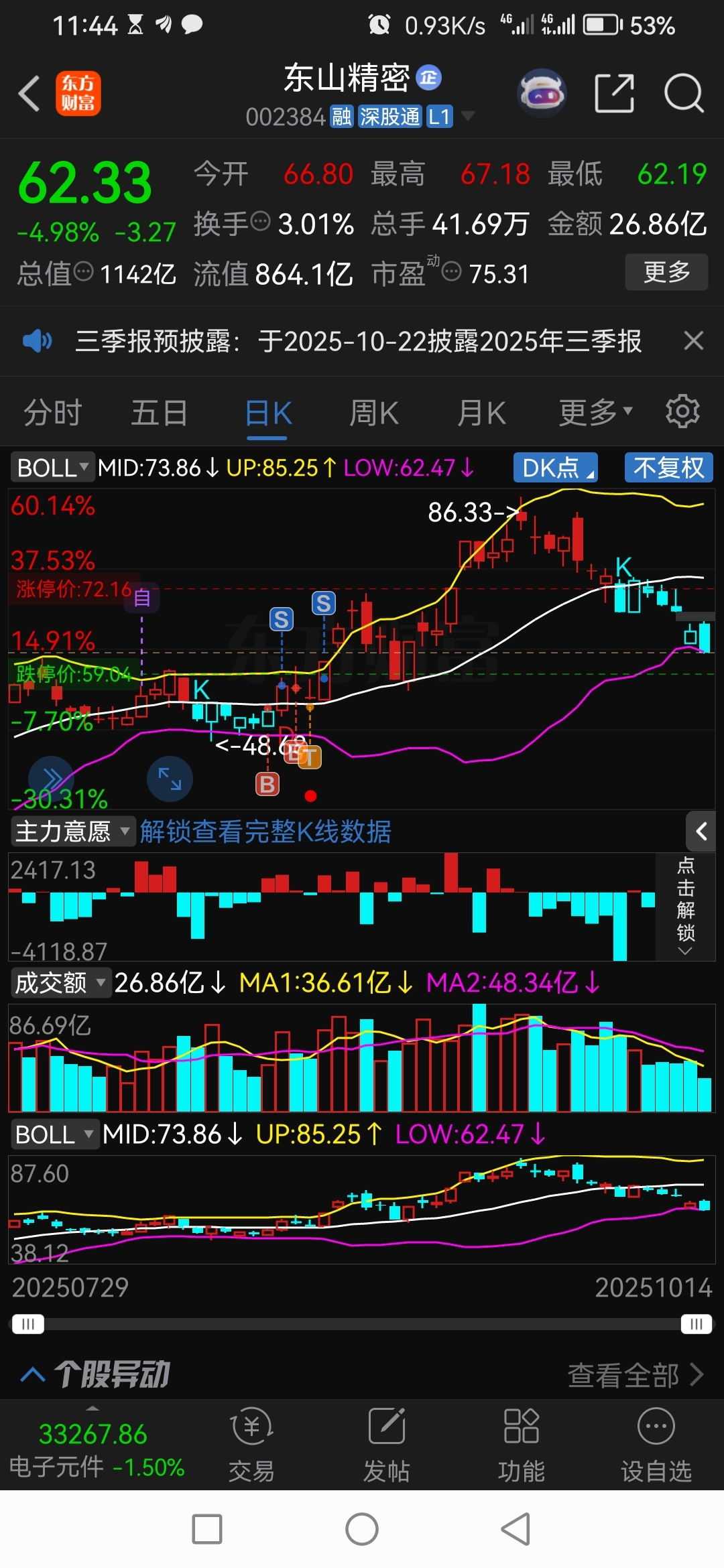Tap the Android recent apps square
The height and width of the screenshot is (1568, 724).
pyautogui.click(x=207, y=1529)
